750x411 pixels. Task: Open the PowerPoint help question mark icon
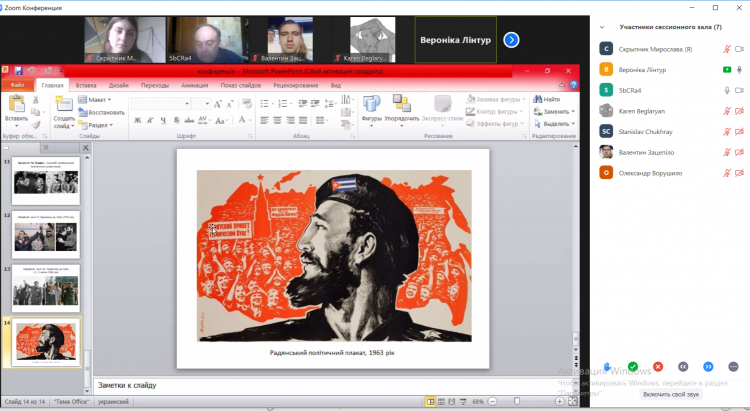(x=573, y=85)
